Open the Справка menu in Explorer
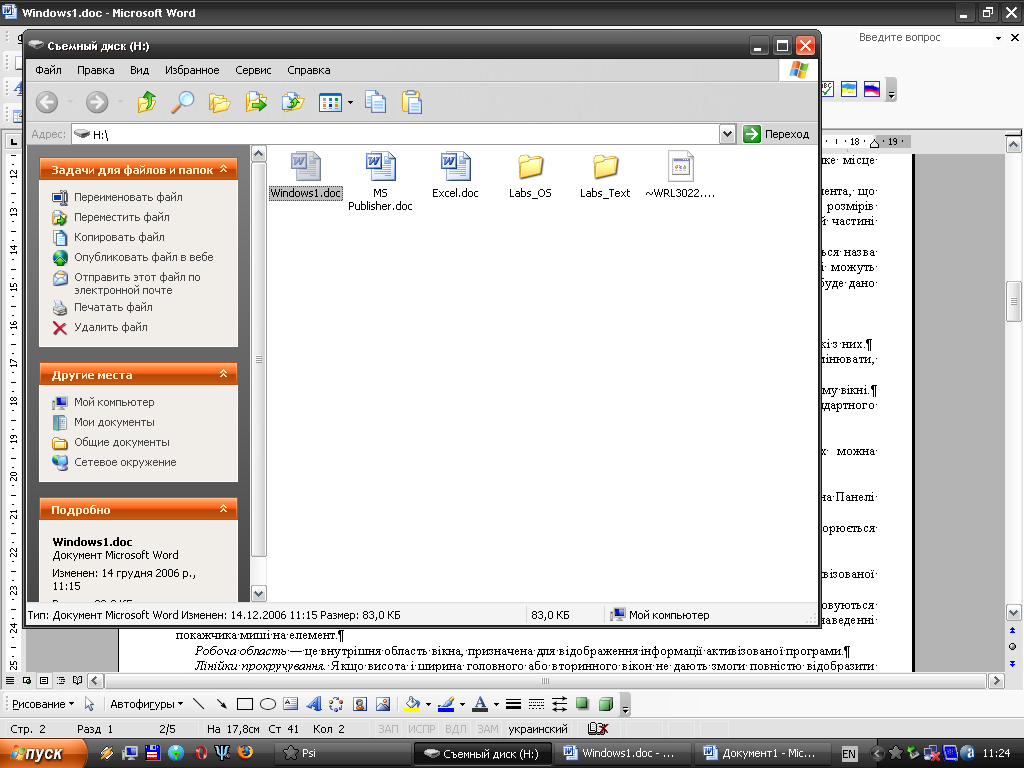The width and height of the screenshot is (1024, 768). click(309, 70)
